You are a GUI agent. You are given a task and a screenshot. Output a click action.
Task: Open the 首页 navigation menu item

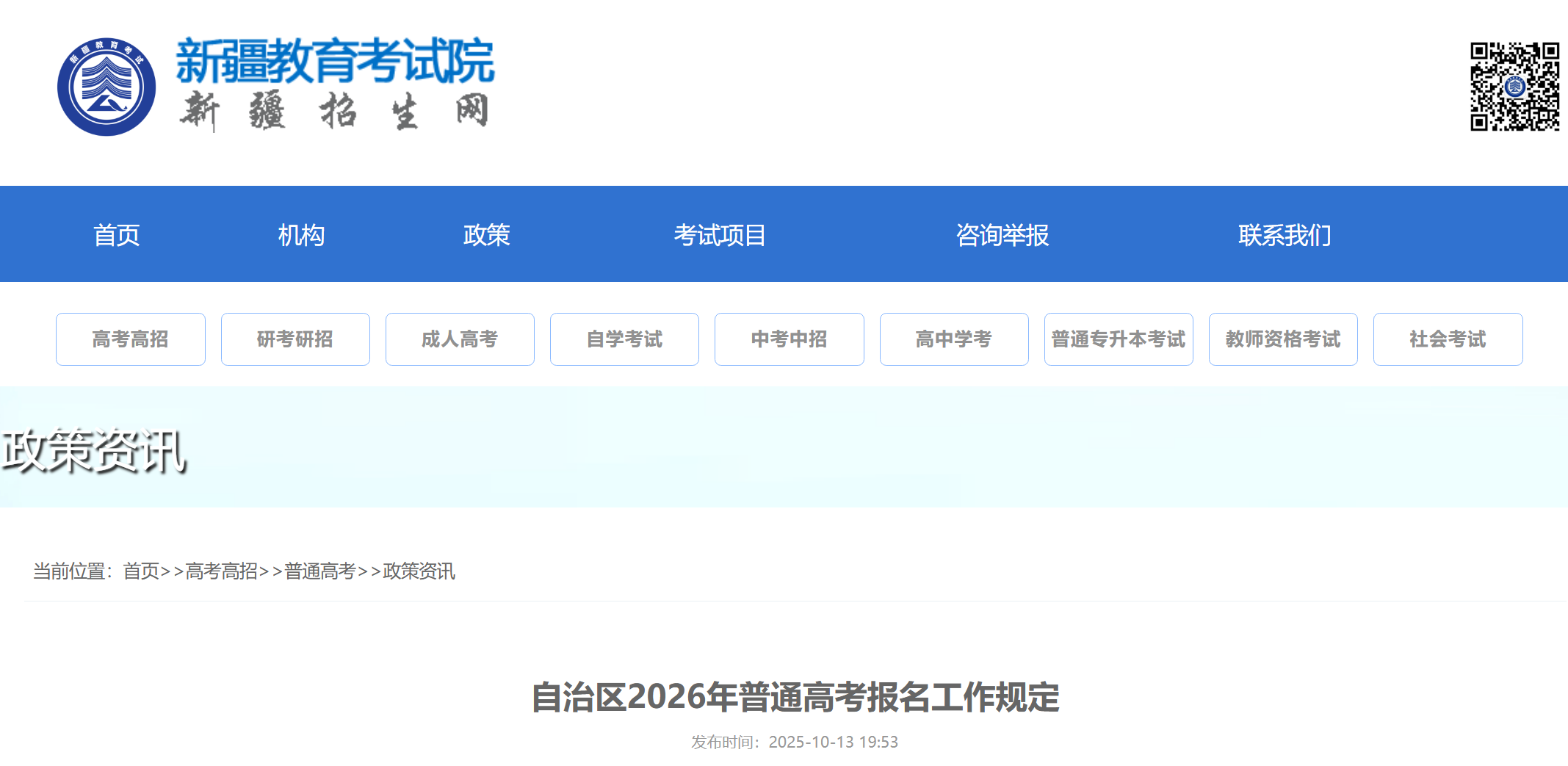tap(116, 235)
